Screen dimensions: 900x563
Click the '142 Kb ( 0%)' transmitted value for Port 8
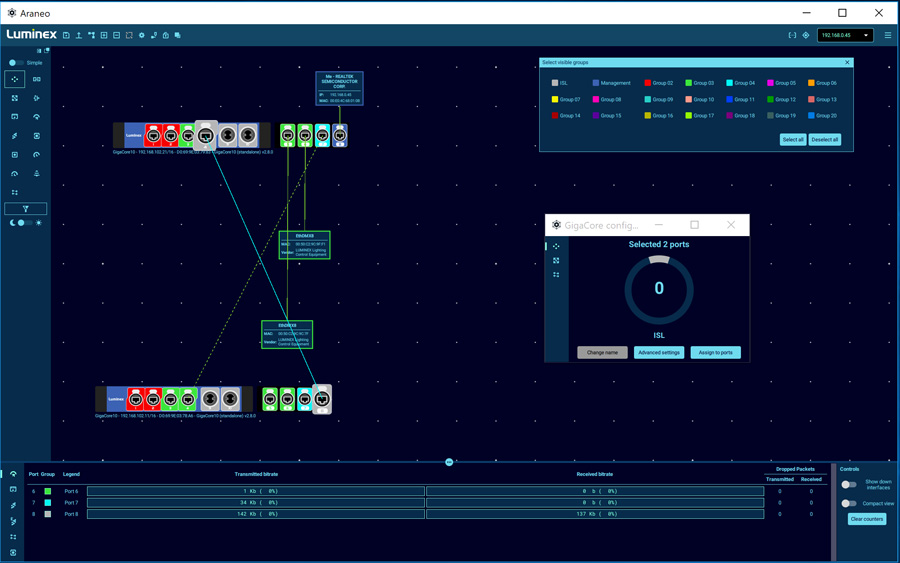tap(256, 514)
